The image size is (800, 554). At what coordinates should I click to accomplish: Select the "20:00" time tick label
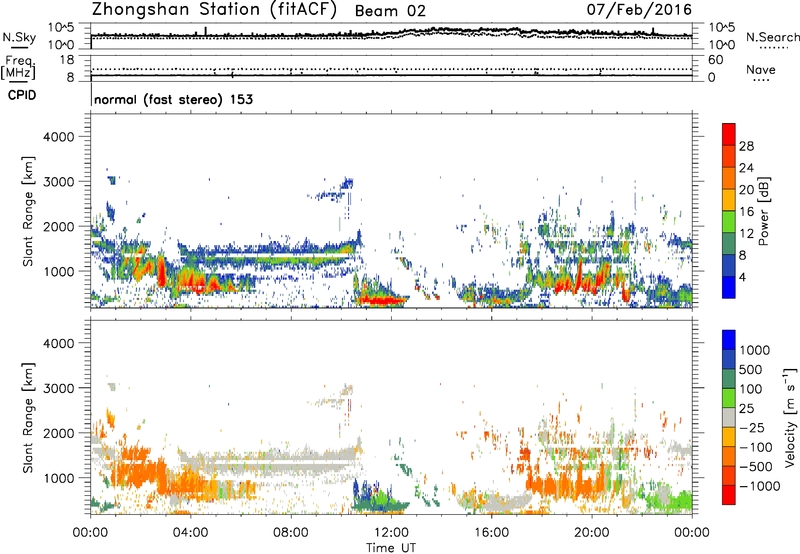coord(591,533)
